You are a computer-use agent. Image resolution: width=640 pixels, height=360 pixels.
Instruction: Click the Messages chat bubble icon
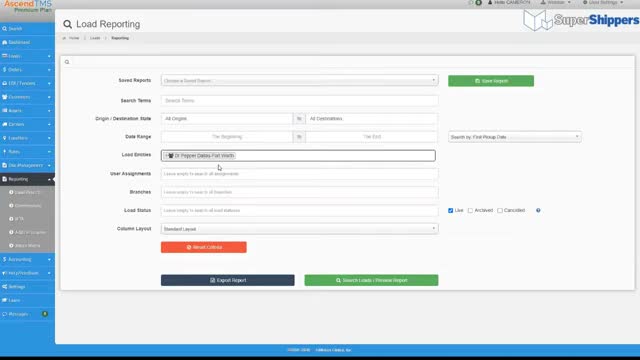4,314
